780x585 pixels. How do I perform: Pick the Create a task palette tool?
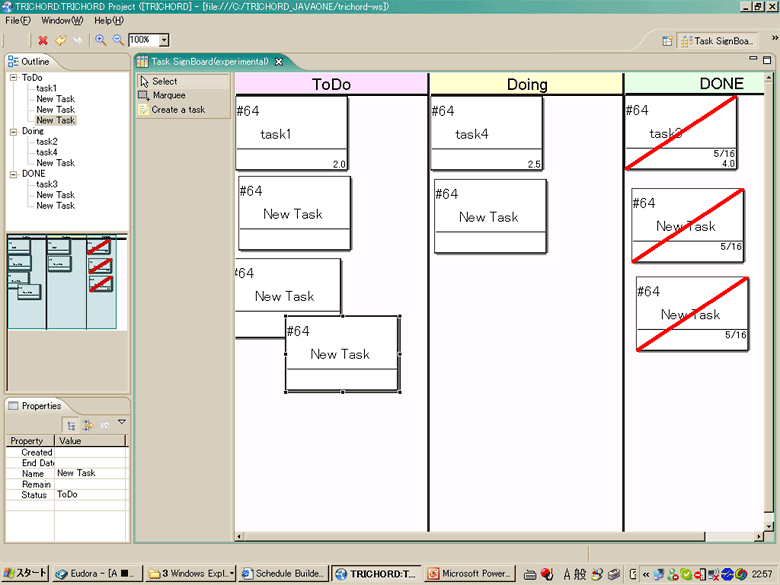(183, 109)
